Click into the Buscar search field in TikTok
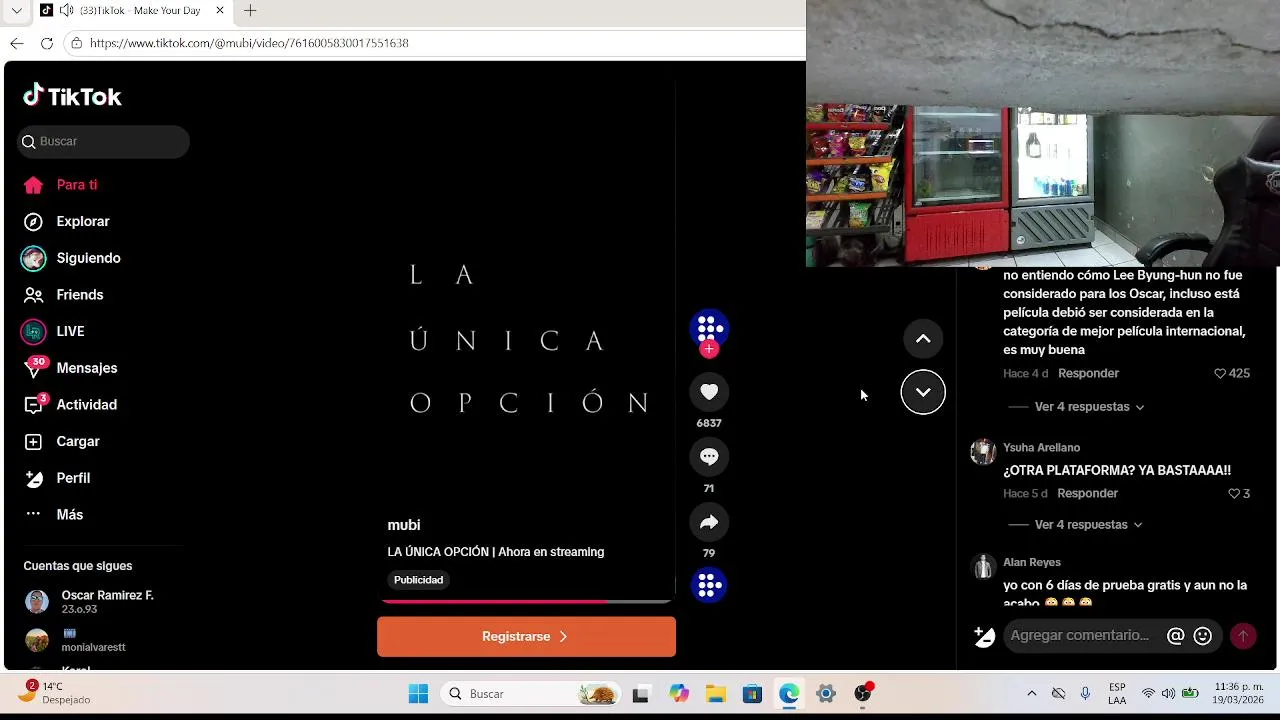Image resolution: width=1280 pixels, height=720 pixels. (x=103, y=142)
